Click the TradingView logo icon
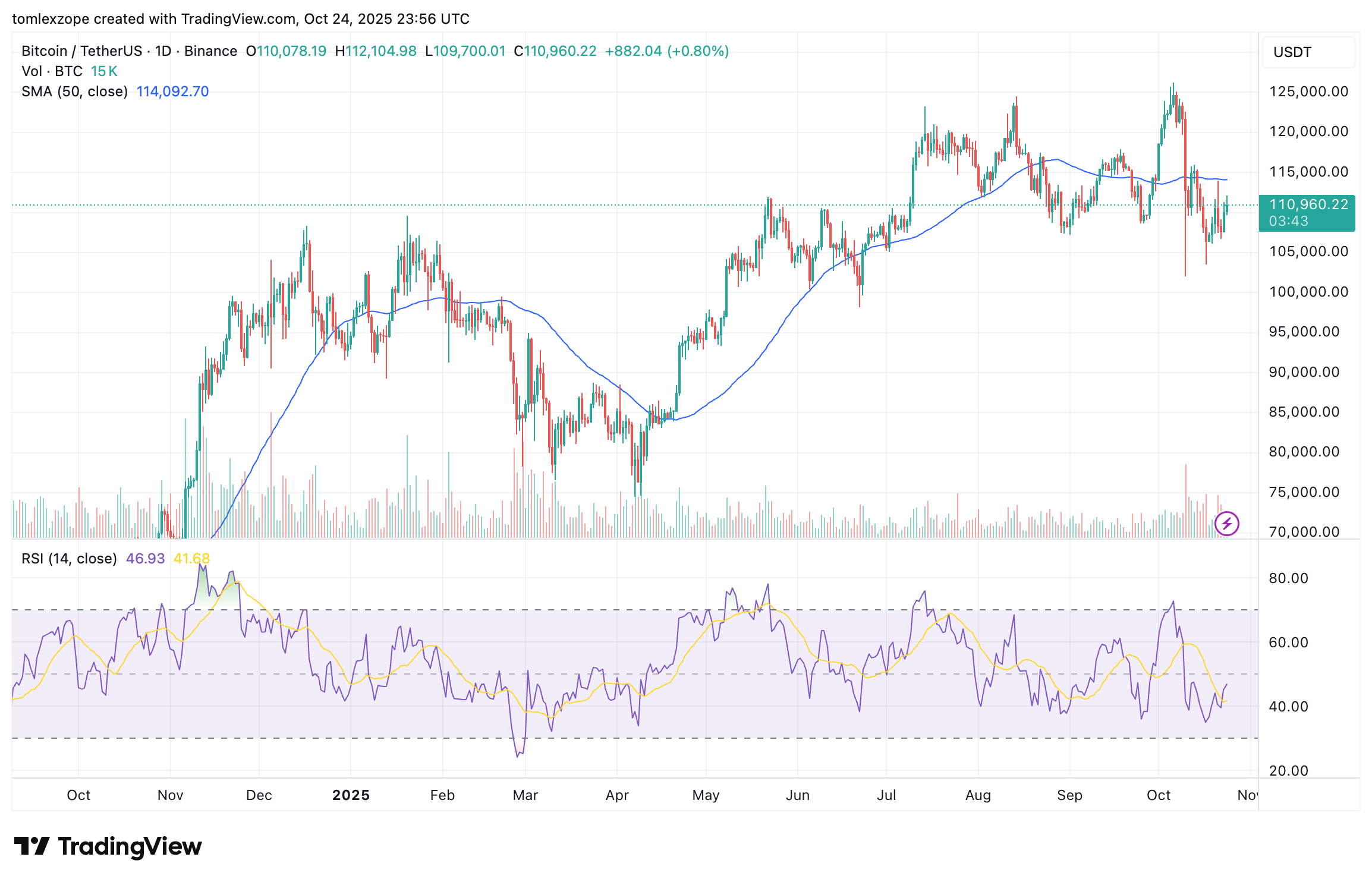The width and height of the screenshot is (1372, 882). [x=32, y=846]
